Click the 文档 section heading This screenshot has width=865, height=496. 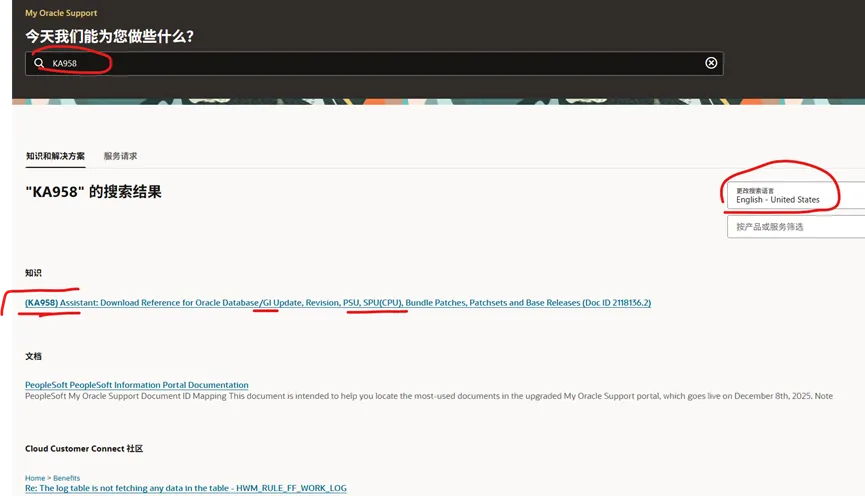click(x=33, y=356)
